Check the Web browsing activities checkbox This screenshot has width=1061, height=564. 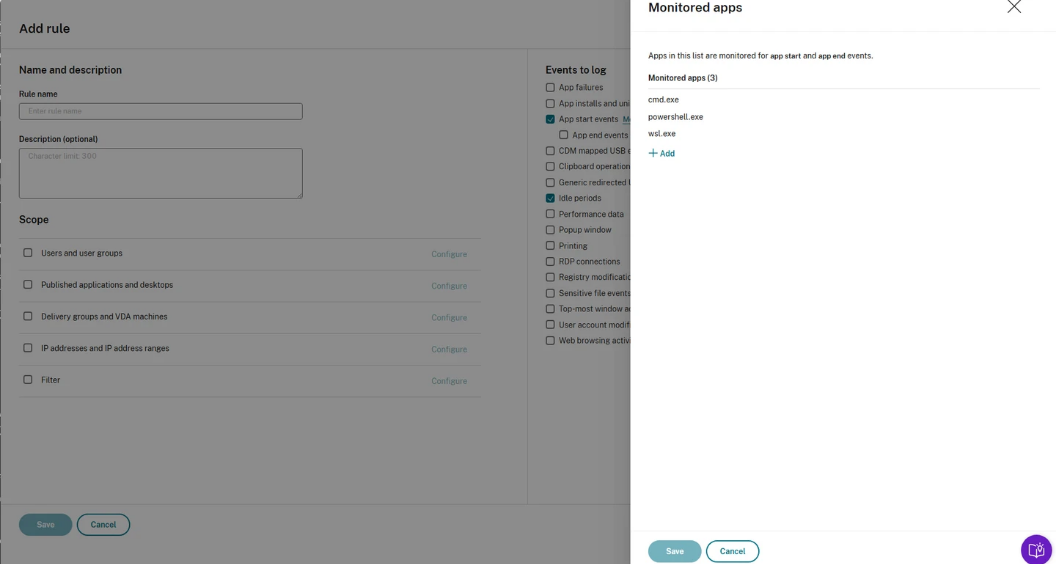(x=550, y=341)
